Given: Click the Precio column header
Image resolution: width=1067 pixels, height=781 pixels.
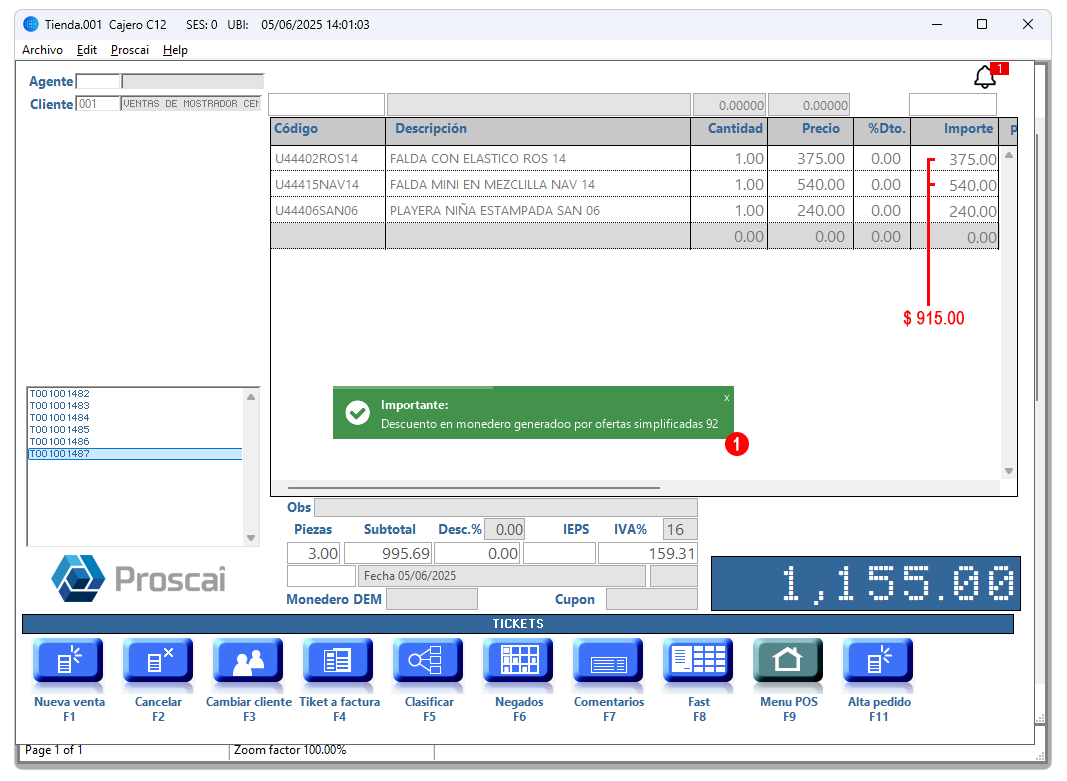Looking at the screenshot, I should point(810,129).
